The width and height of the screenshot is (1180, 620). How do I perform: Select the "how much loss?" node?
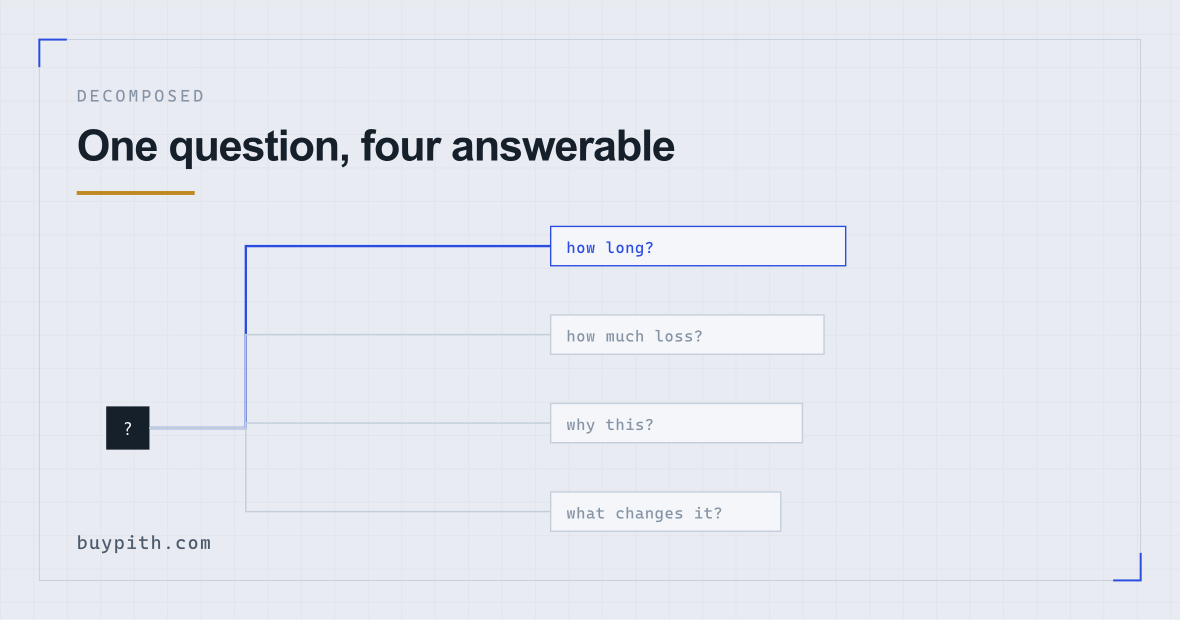point(687,335)
